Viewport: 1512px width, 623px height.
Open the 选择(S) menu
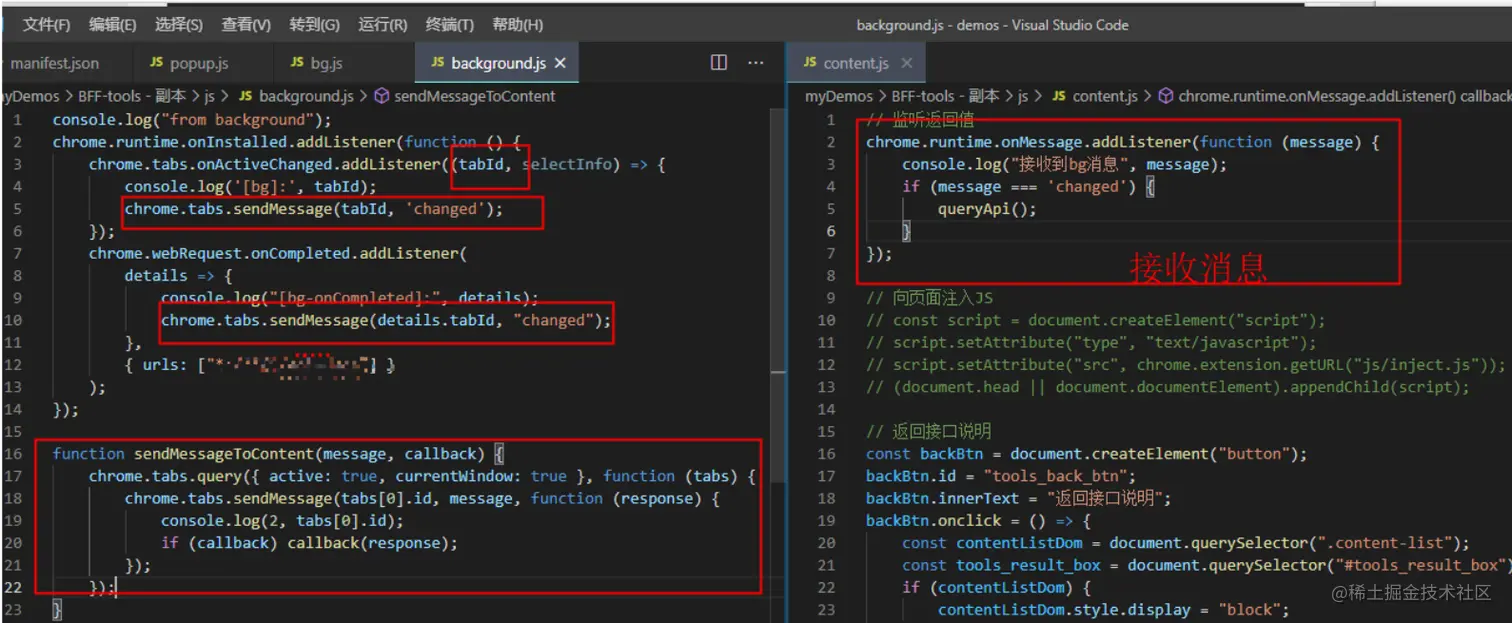click(179, 25)
